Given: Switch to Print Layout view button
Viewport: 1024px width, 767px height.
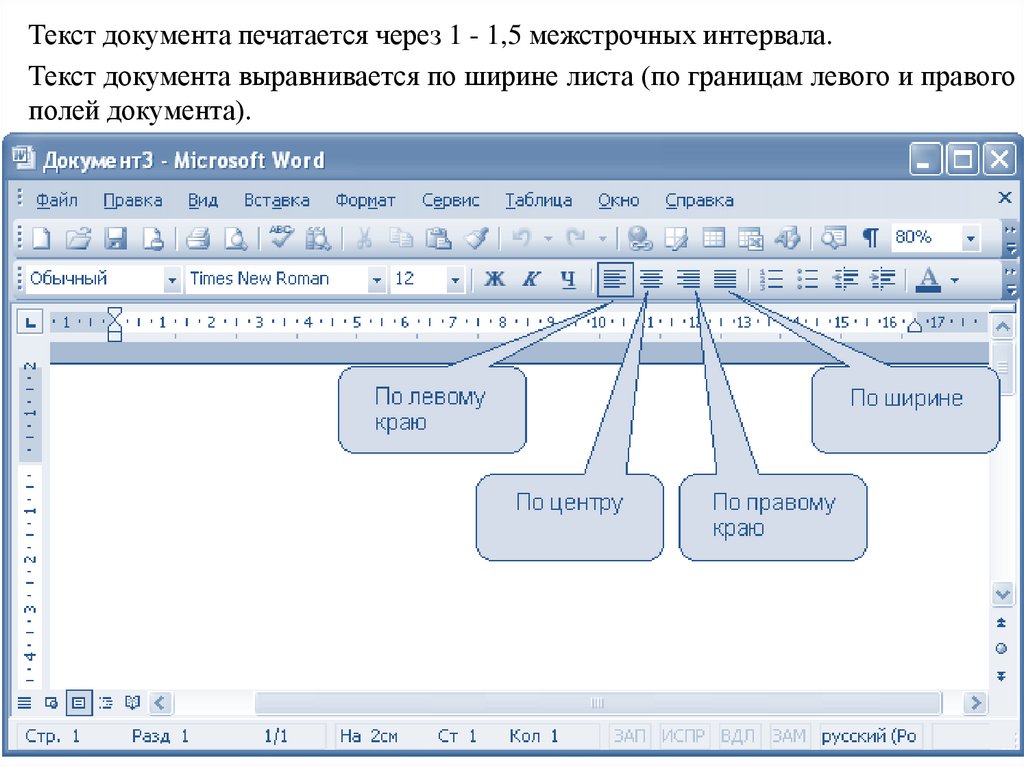Looking at the screenshot, I should click(78, 703).
